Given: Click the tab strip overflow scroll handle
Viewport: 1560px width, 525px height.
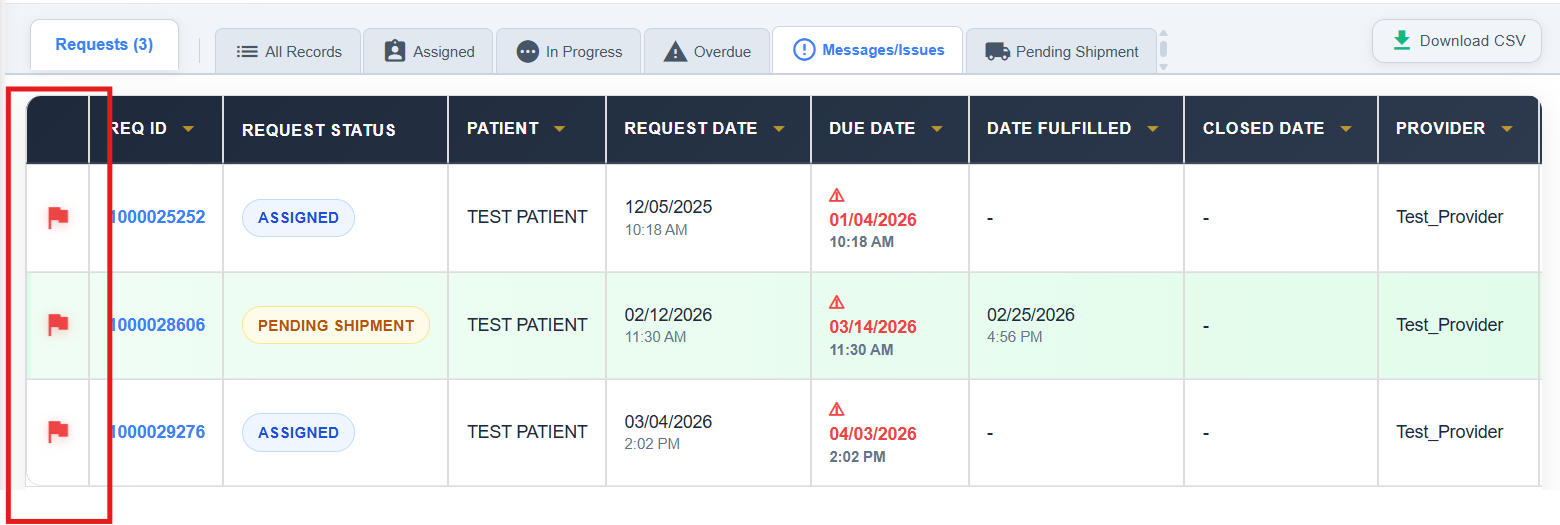Looking at the screenshot, I should point(1163,50).
